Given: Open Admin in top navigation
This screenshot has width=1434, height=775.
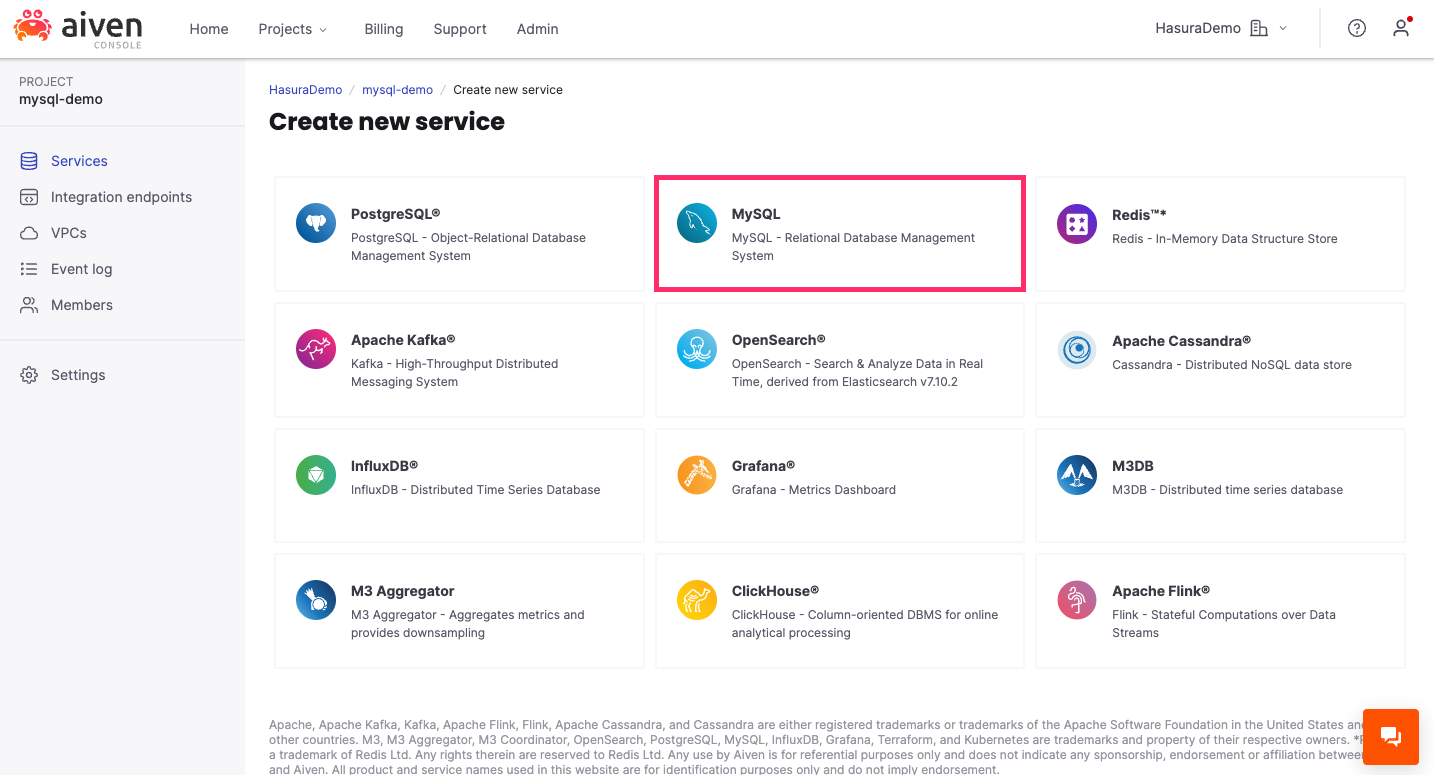Looking at the screenshot, I should pyautogui.click(x=538, y=29).
